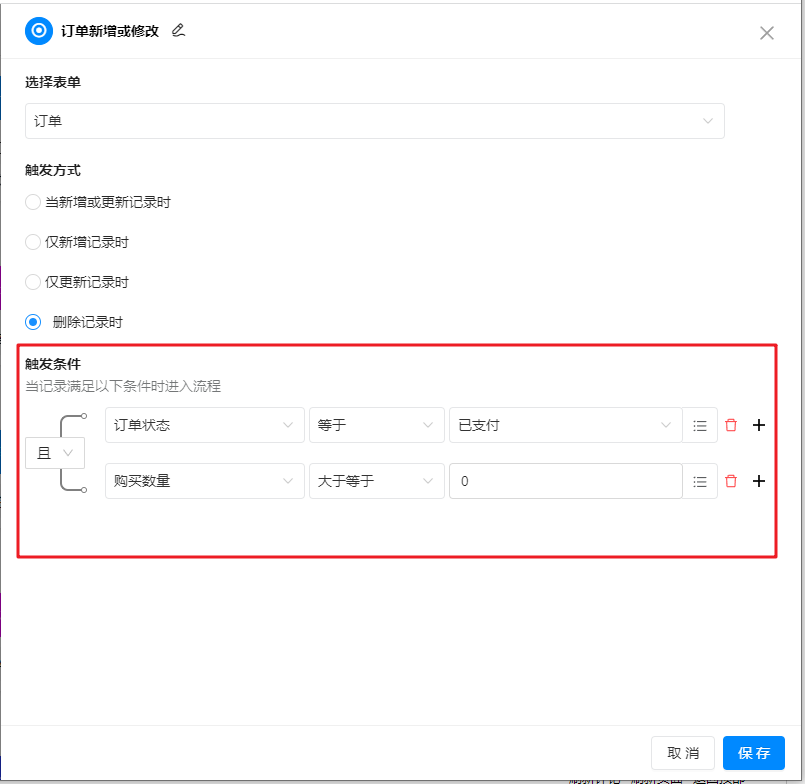The height and width of the screenshot is (784, 805).
Task: Click the edit pencil icon beside the title
Action: click(179, 31)
